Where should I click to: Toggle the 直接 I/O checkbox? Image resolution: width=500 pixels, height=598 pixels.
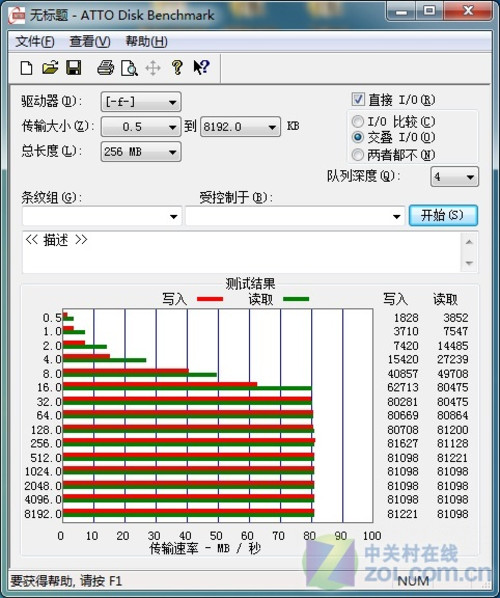click(x=358, y=100)
